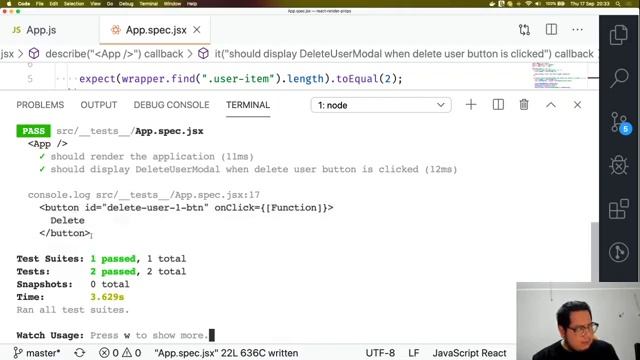Click the synchronize changes icon in status bar
This screenshot has width=640, height=360.
(80, 353)
